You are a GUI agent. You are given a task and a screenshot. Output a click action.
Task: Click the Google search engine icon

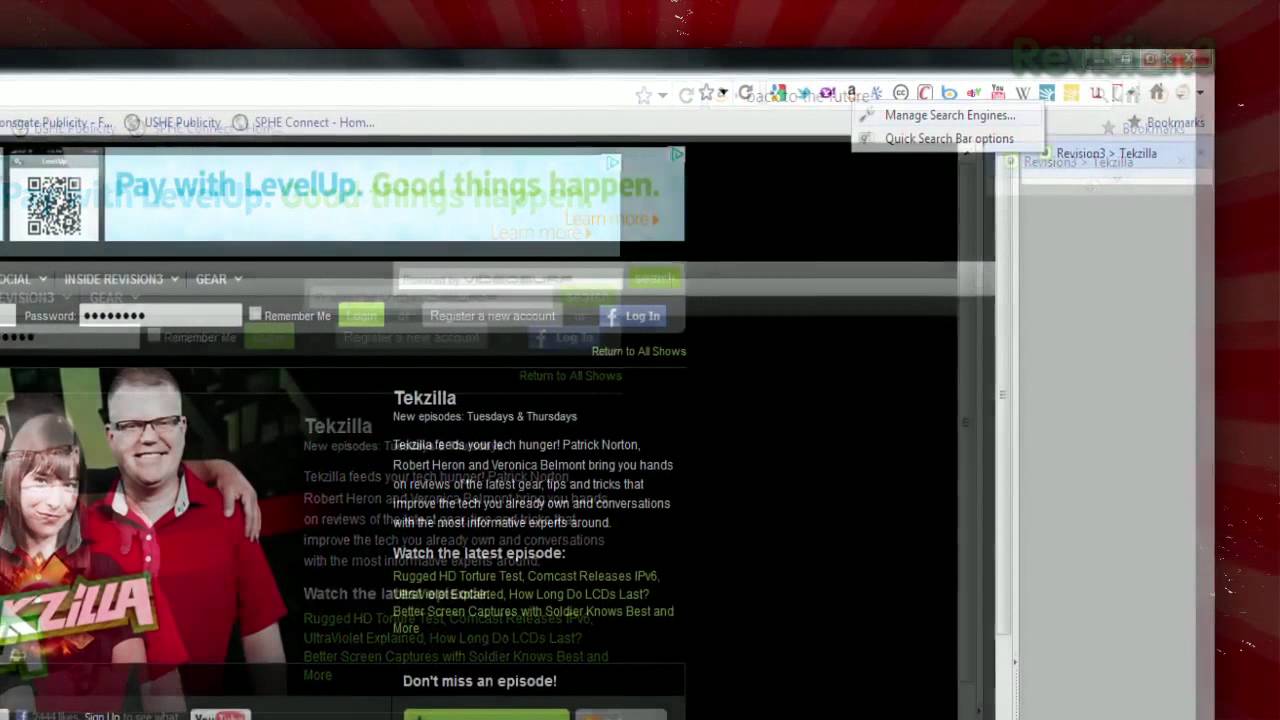pyautogui.click(x=778, y=92)
